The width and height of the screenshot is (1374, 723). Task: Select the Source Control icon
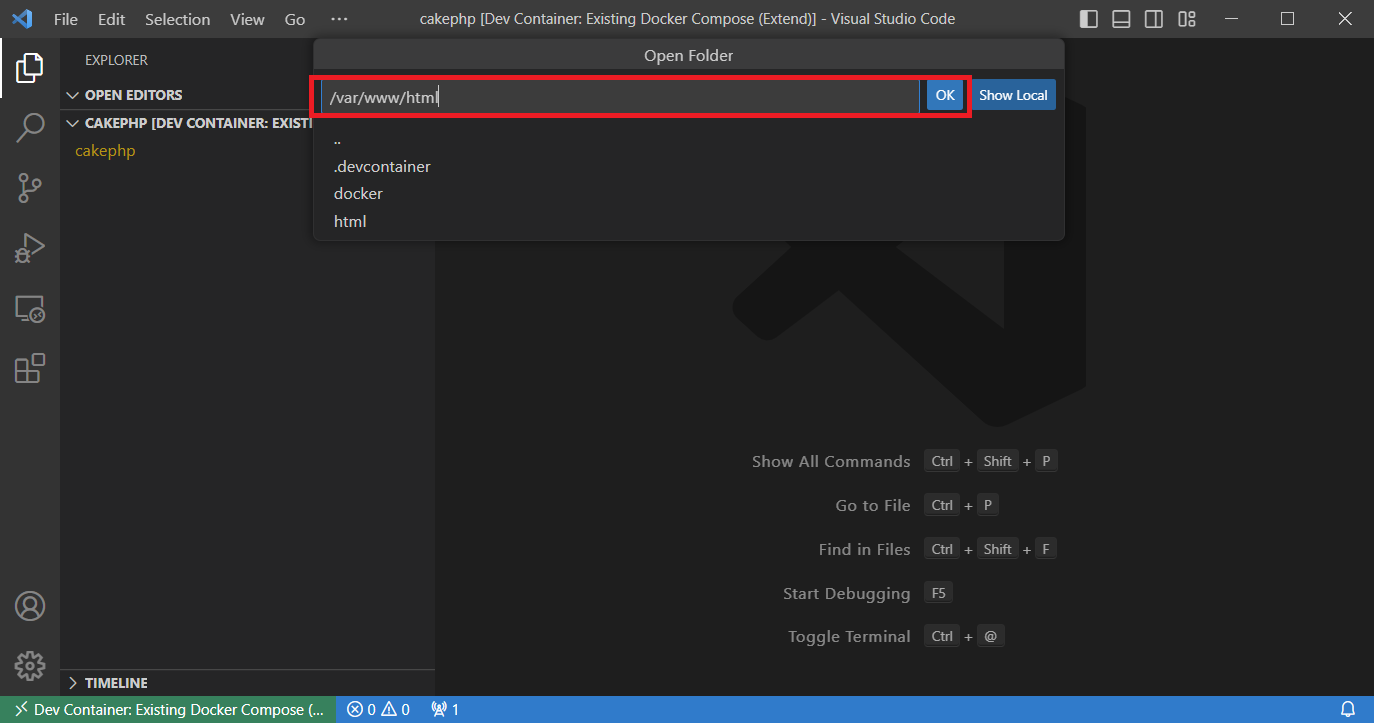click(x=30, y=188)
